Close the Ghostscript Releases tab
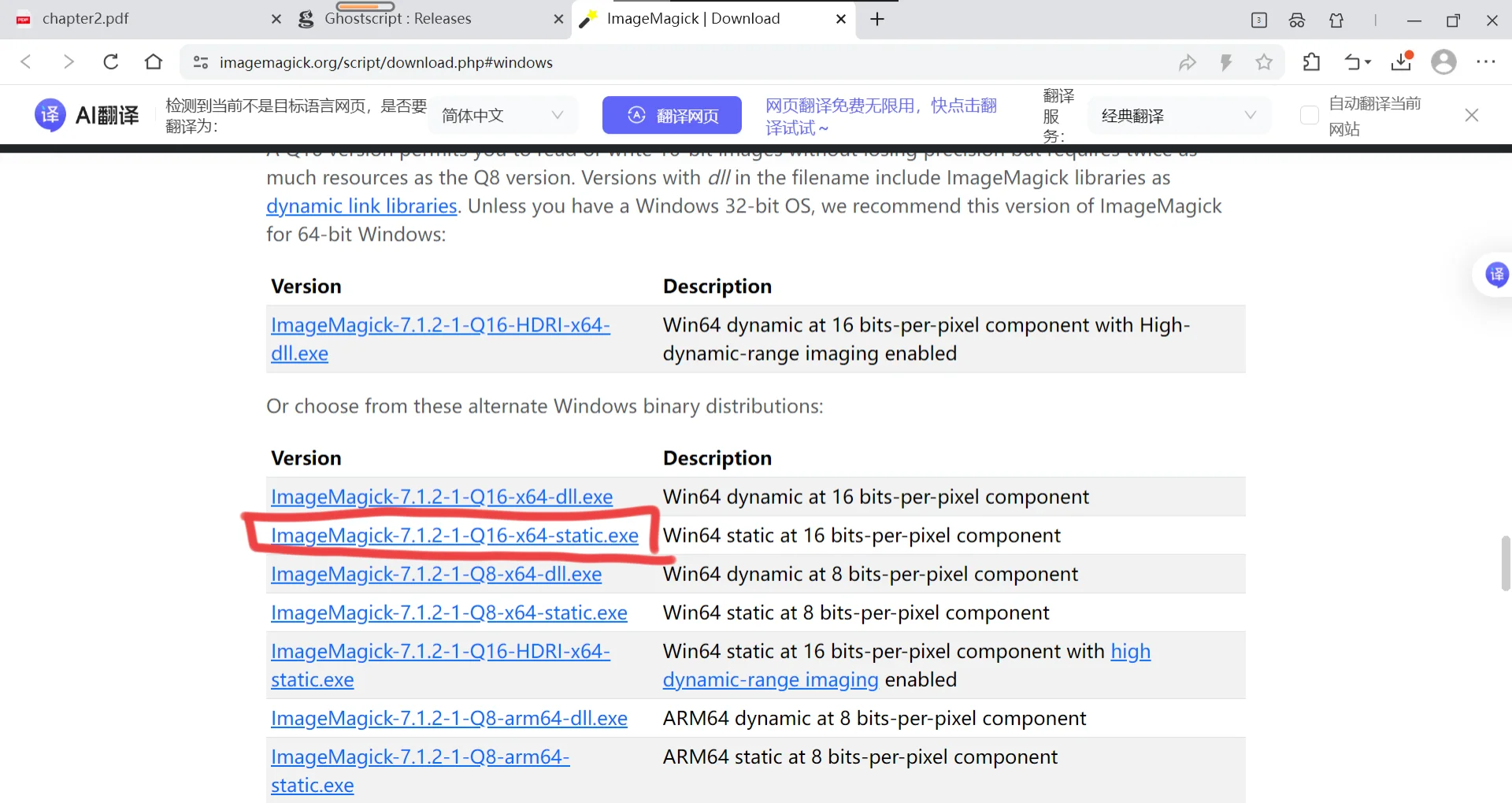 pyautogui.click(x=558, y=19)
